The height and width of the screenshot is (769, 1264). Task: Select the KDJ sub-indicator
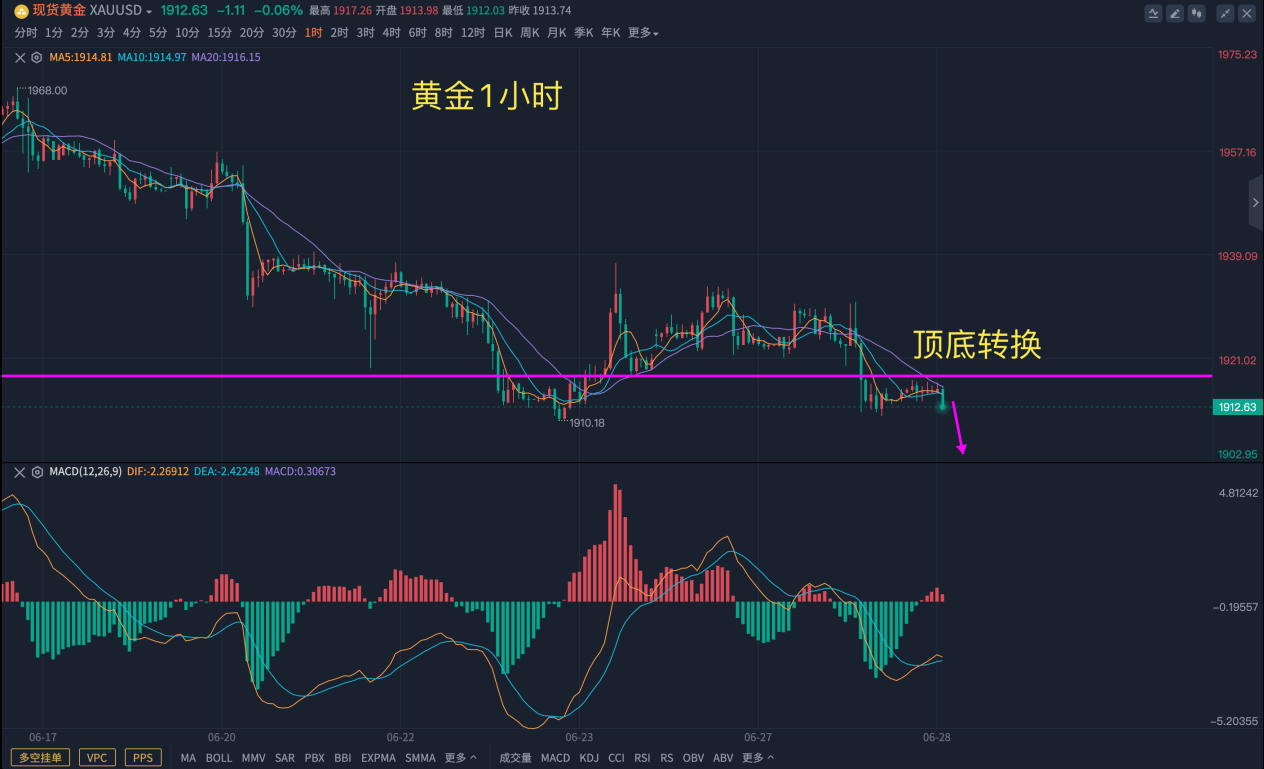(589, 758)
